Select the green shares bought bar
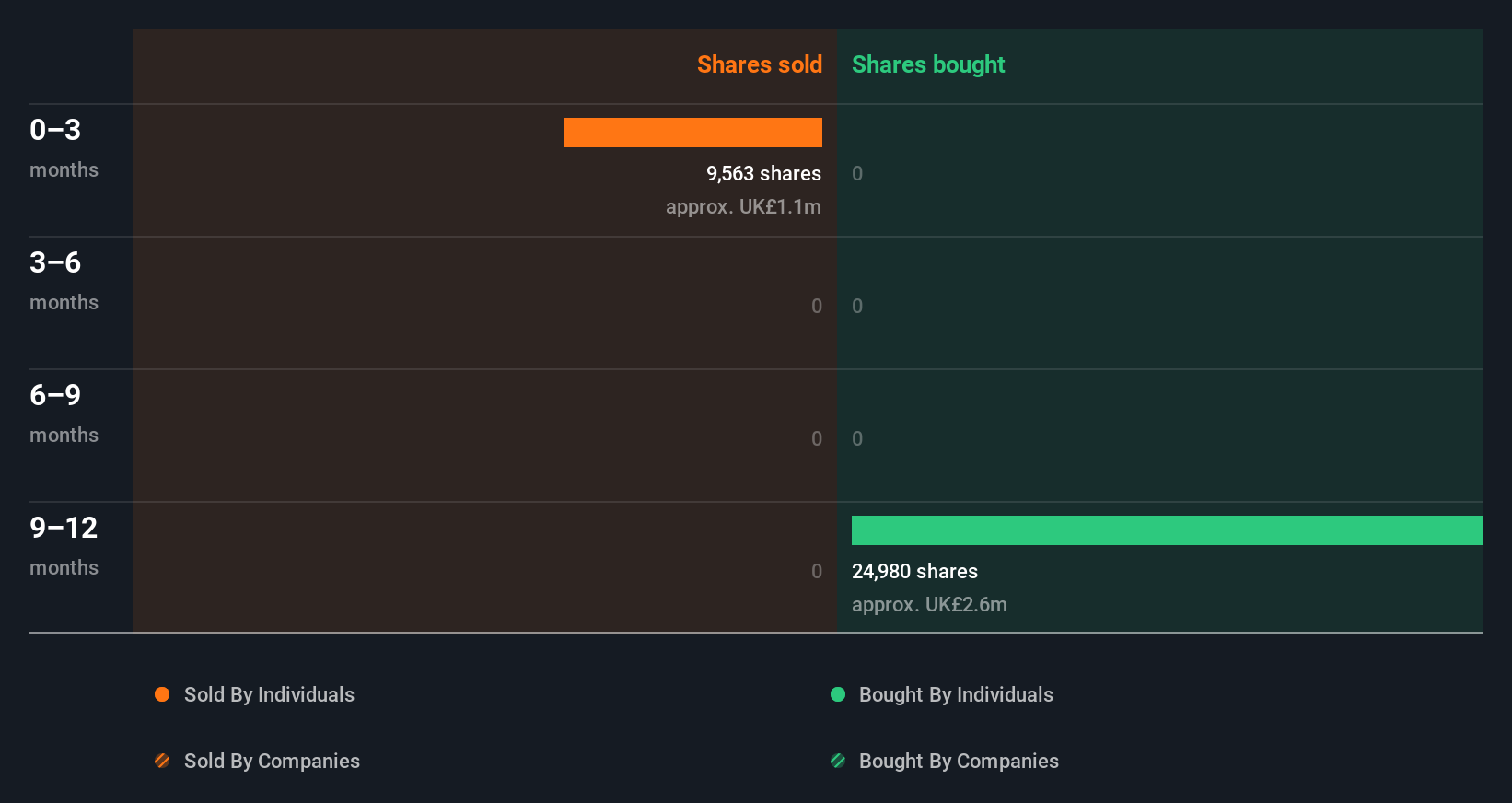 coord(1167,530)
